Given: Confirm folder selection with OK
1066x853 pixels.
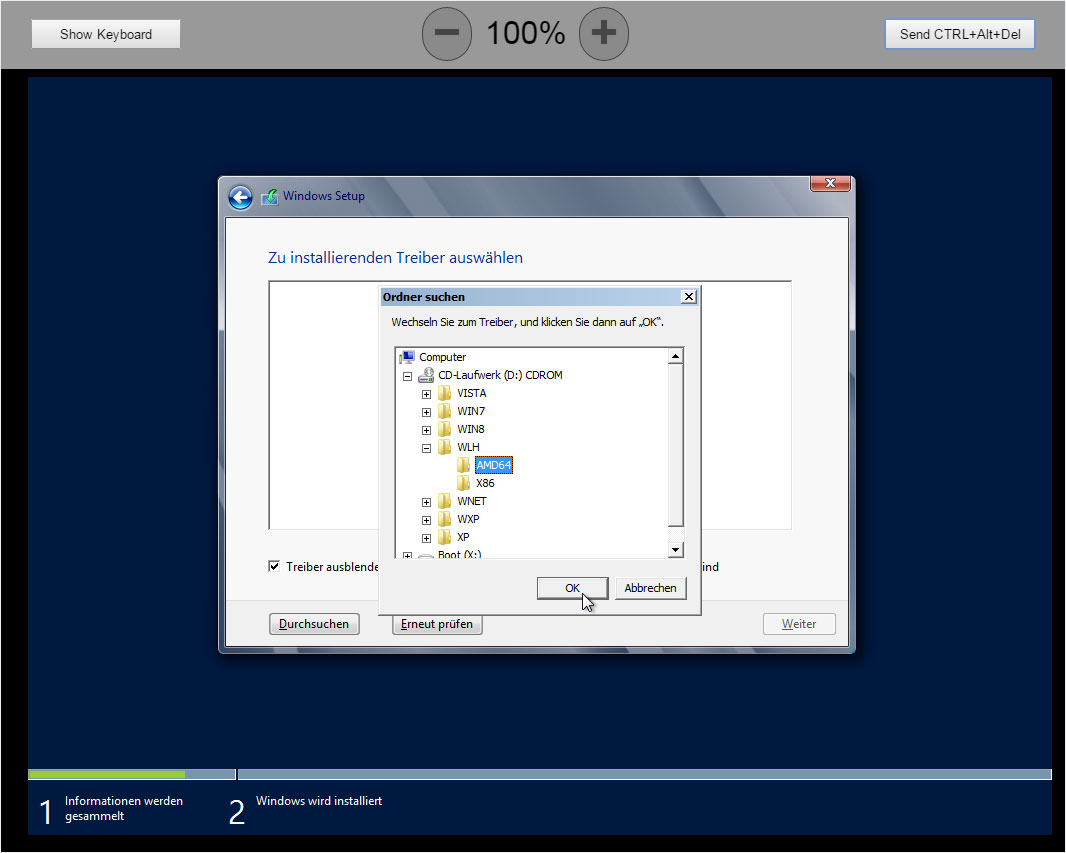Looking at the screenshot, I should coord(572,588).
